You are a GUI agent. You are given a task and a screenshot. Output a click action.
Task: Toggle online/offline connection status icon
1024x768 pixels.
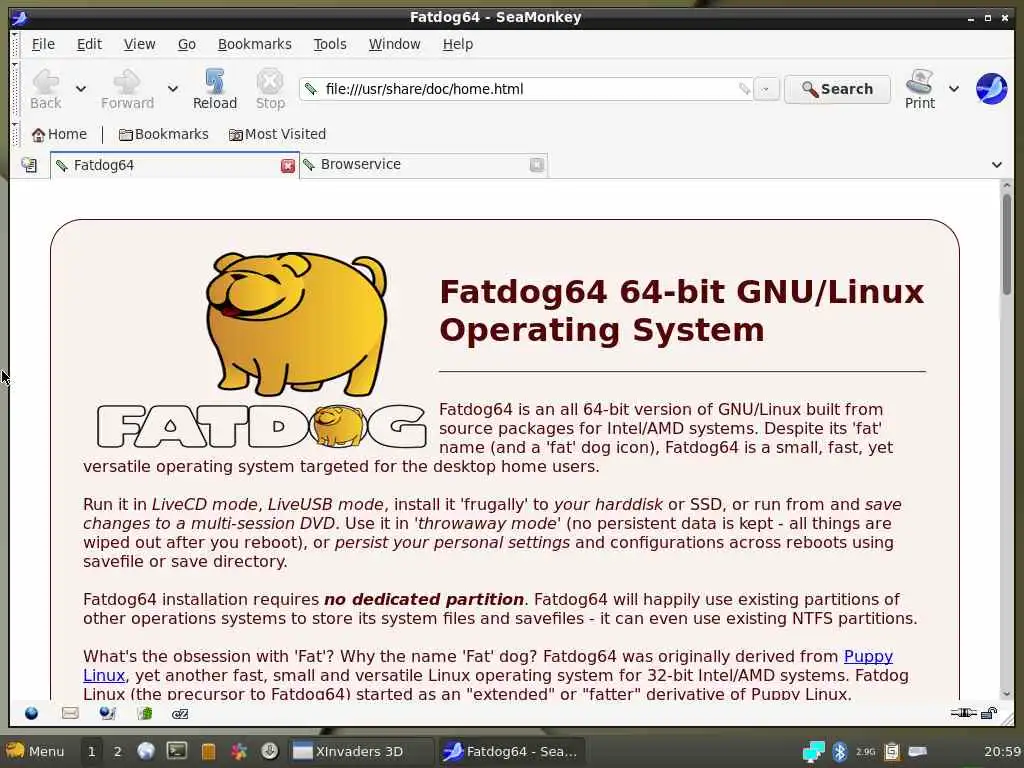pyautogui.click(x=963, y=713)
